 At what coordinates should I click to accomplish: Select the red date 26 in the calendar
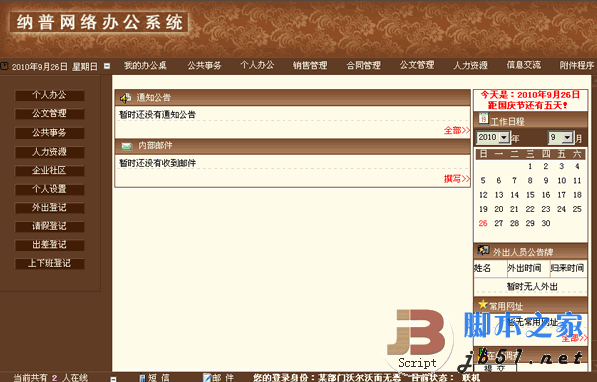(x=483, y=223)
